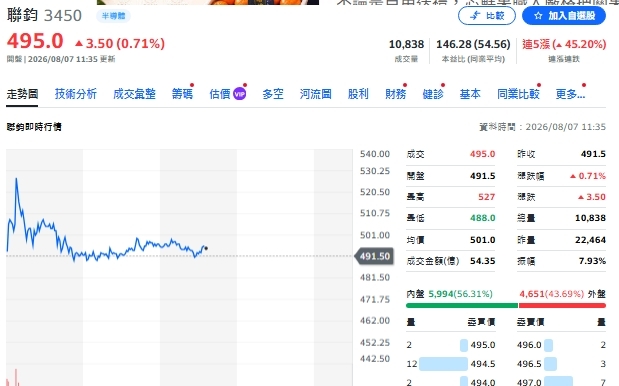Click the 491.50 previous close price marker
This screenshot has height=386, width=619.
(375, 256)
